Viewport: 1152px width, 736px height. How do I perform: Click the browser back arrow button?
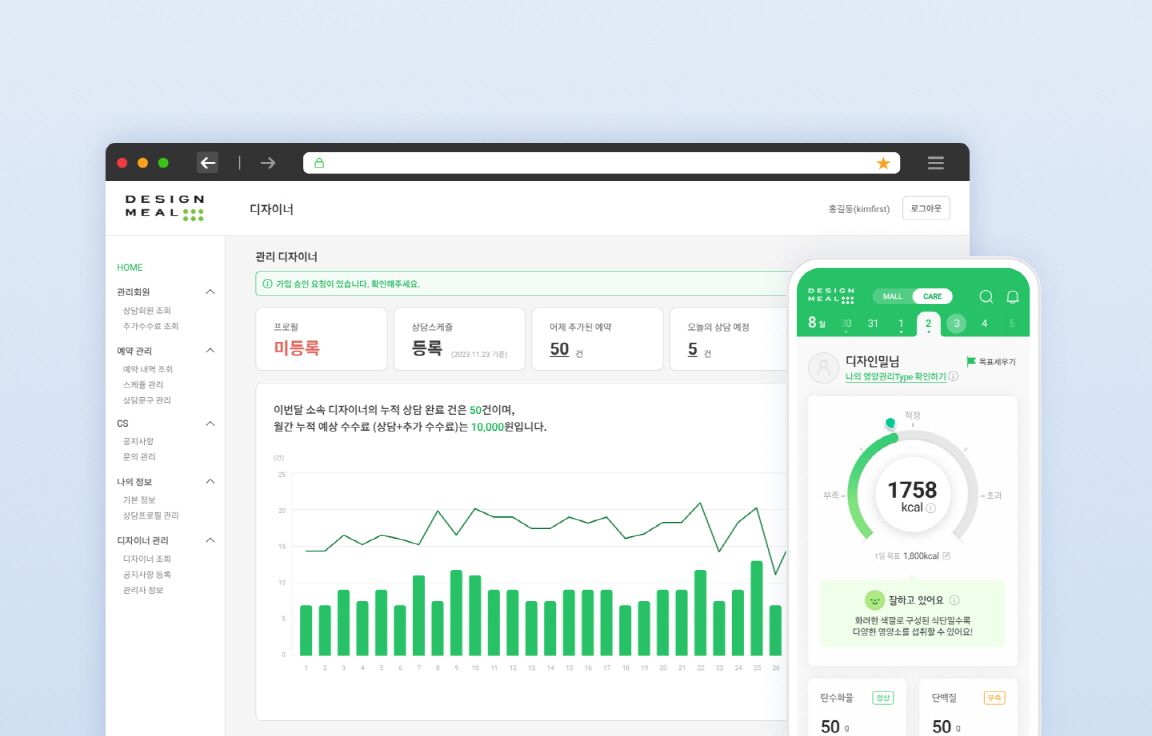pos(208,162)
